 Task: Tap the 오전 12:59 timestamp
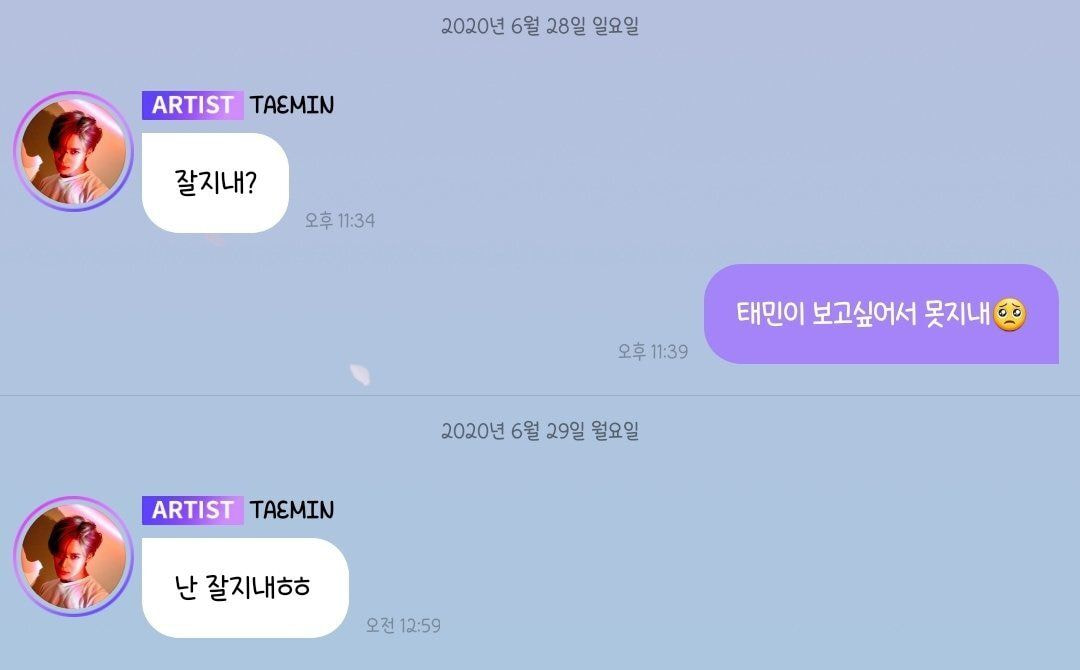(403, 625)
